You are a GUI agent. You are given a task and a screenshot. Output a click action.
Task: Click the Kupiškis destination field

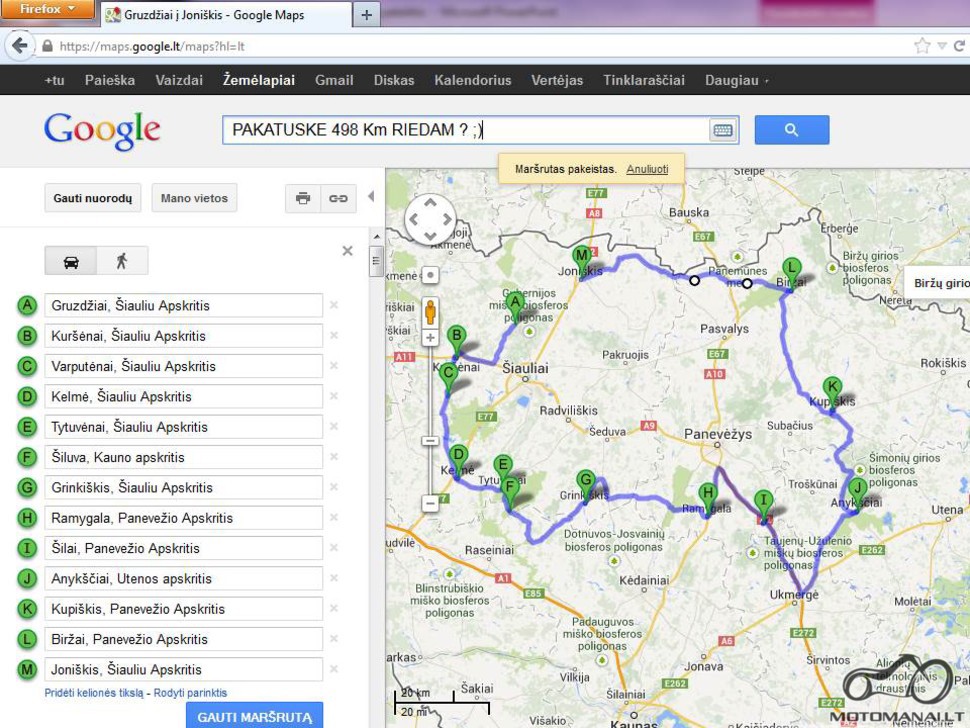click(184, 609)
